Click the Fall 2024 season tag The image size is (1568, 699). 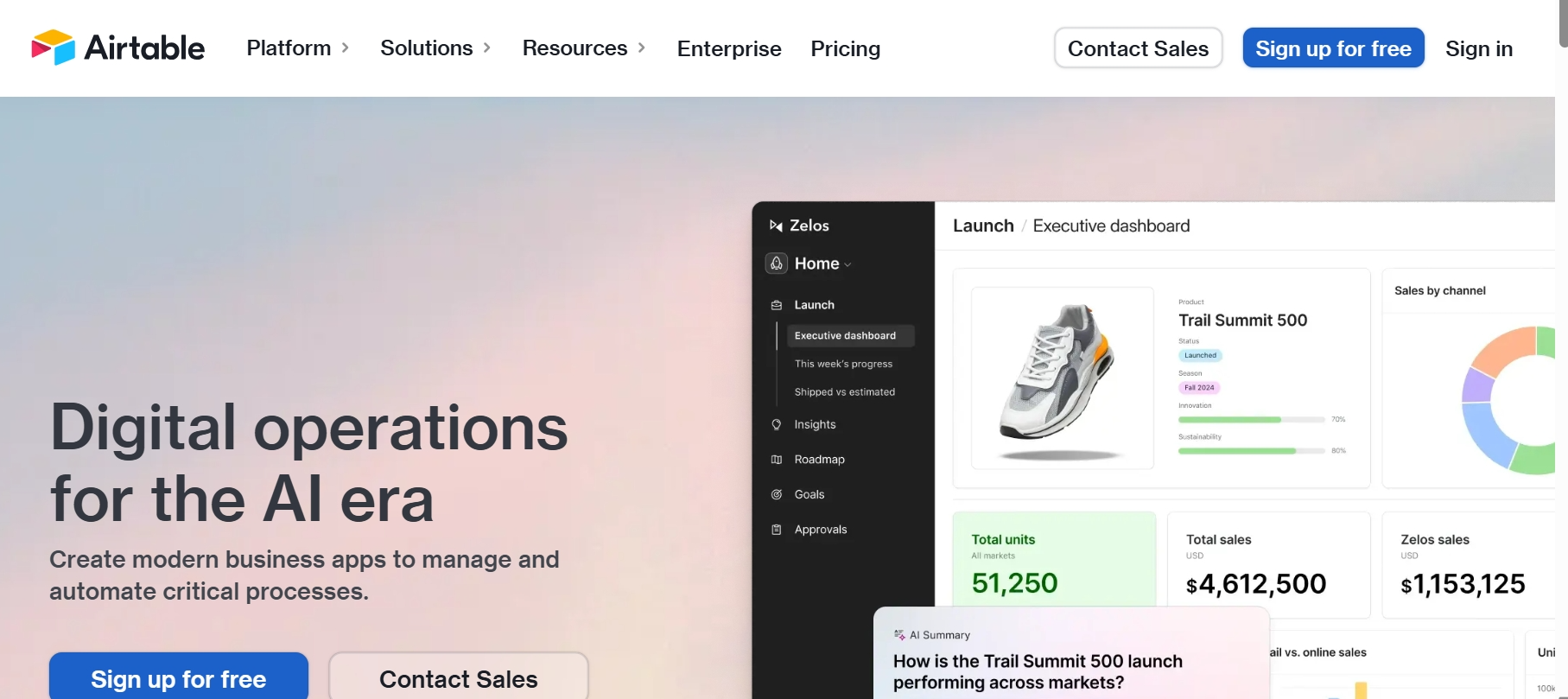click(1199, 388)
